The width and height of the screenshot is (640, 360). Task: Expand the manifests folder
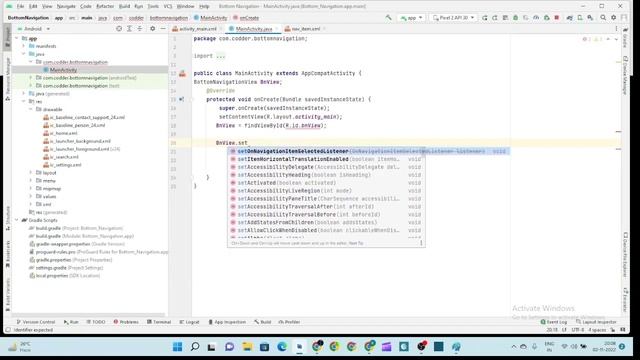click(x=24, y=46)
